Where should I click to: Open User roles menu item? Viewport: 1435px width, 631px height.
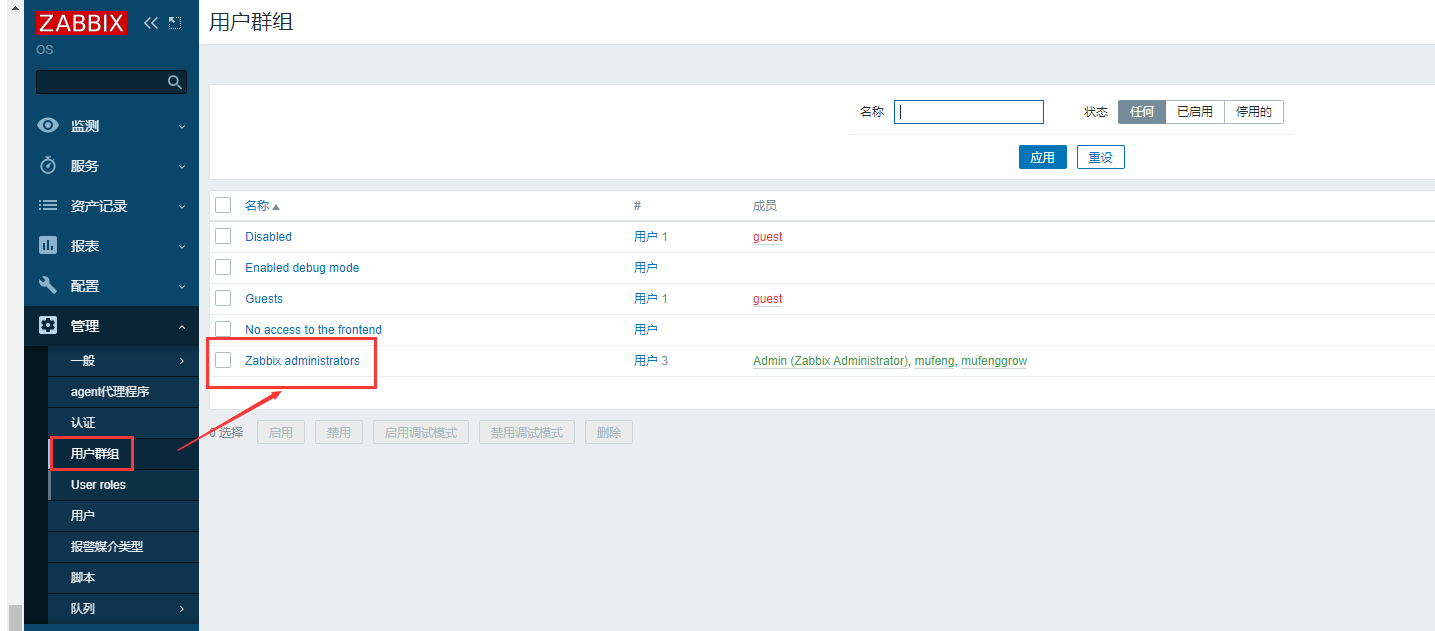click(x=123, y=485)
